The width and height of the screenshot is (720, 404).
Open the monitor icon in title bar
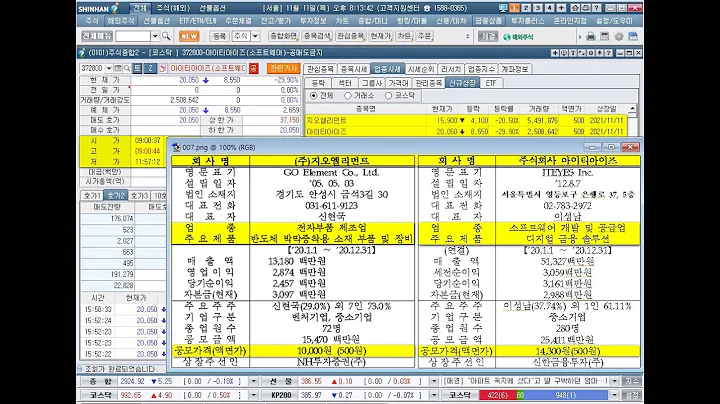click(503, 8)
